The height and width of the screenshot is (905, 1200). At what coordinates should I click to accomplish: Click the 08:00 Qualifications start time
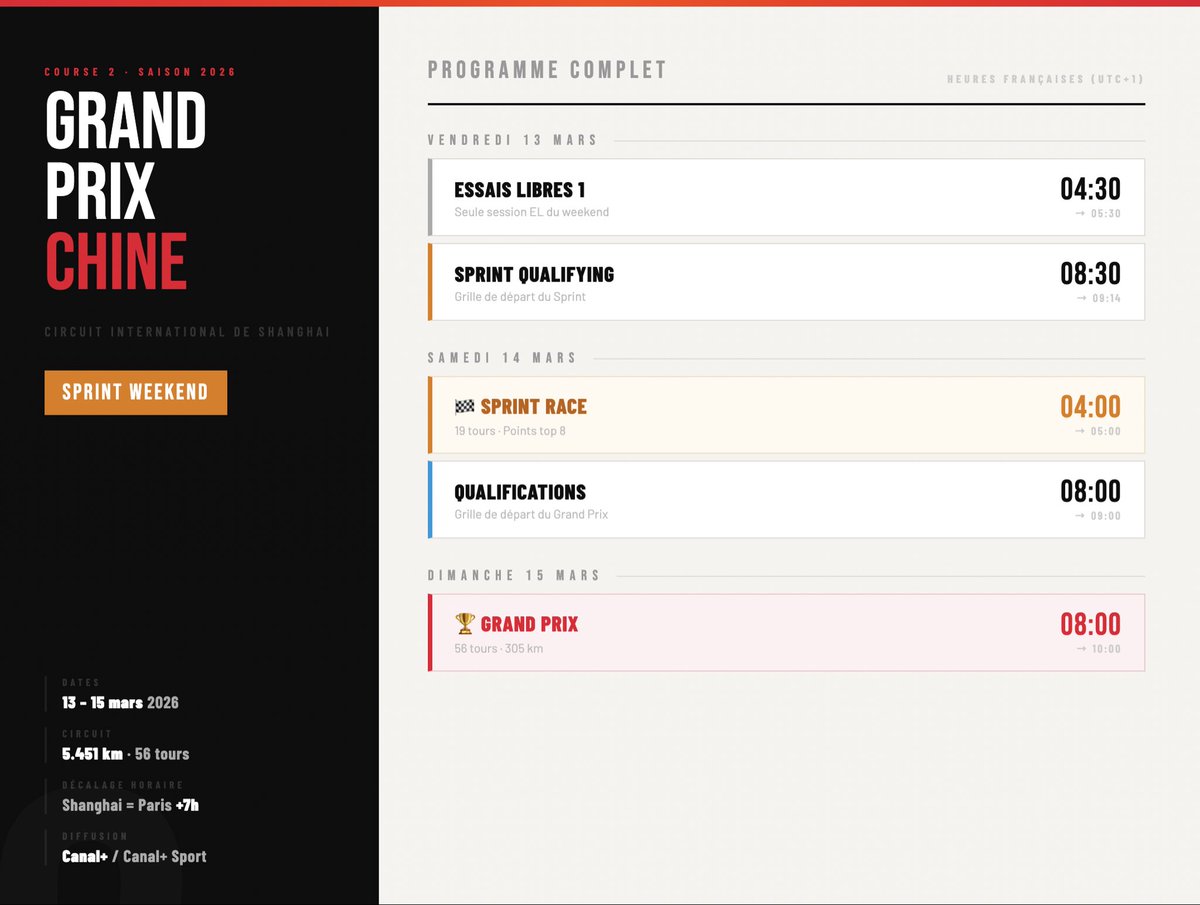tap(1090, 491)
